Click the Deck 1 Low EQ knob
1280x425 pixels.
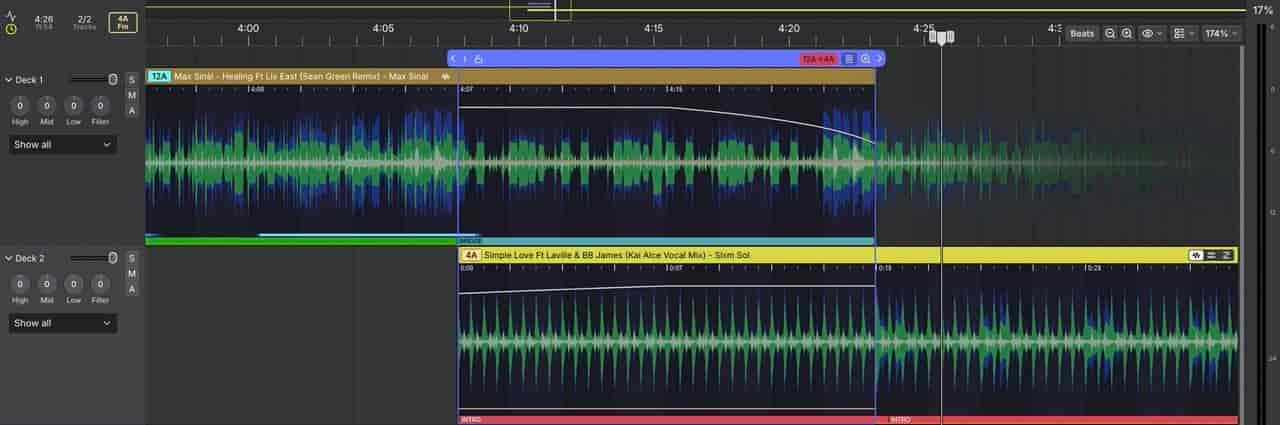(74, 105)
